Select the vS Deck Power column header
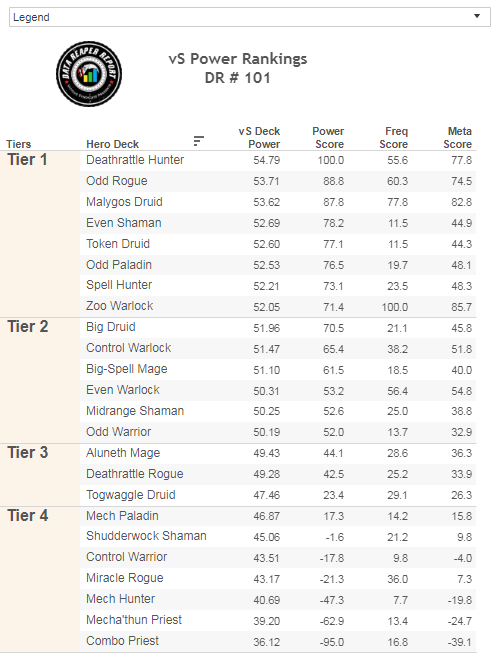The width and height of the screenshot is (499, 657). (259, 137)
